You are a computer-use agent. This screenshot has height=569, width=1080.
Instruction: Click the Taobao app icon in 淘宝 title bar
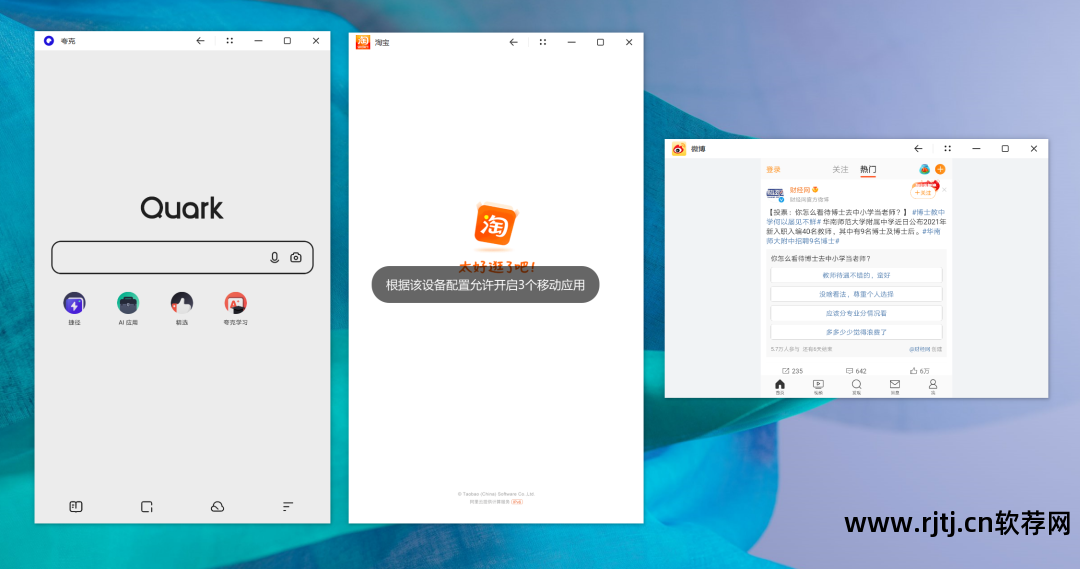[363, 42]
